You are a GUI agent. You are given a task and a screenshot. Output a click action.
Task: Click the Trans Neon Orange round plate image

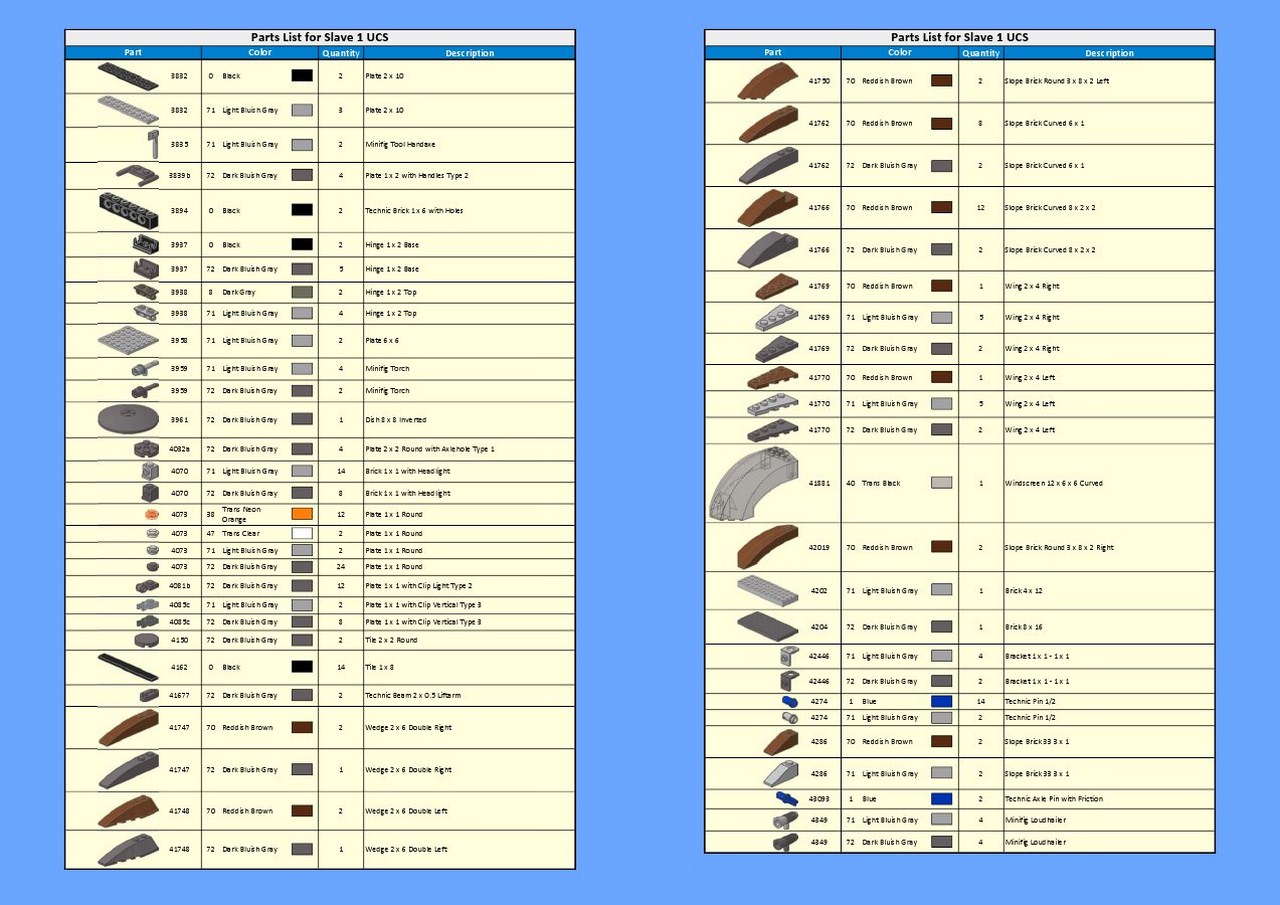[152, 514]
